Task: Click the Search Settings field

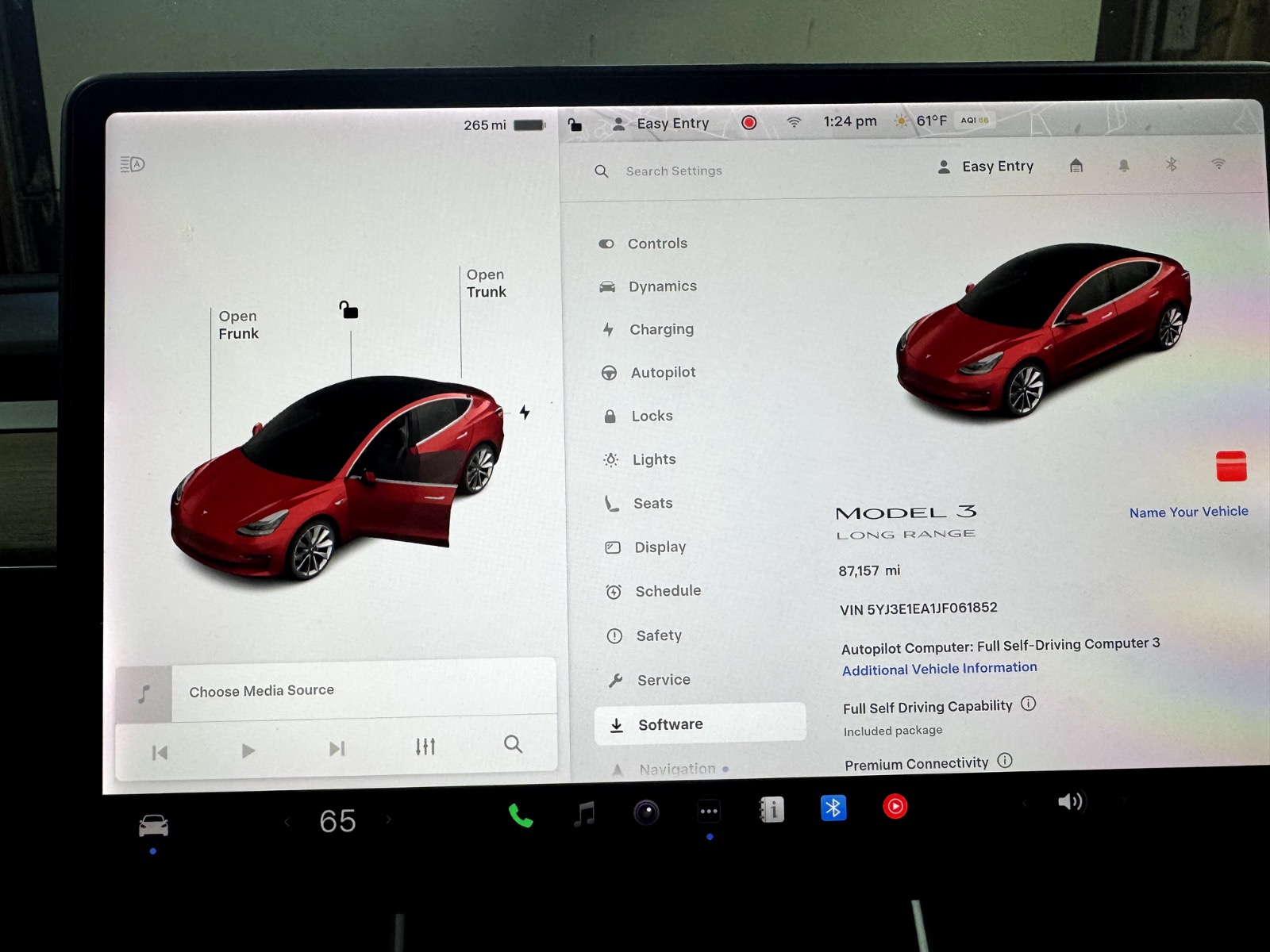Action: pyautogui.click(x=674, y=171)
